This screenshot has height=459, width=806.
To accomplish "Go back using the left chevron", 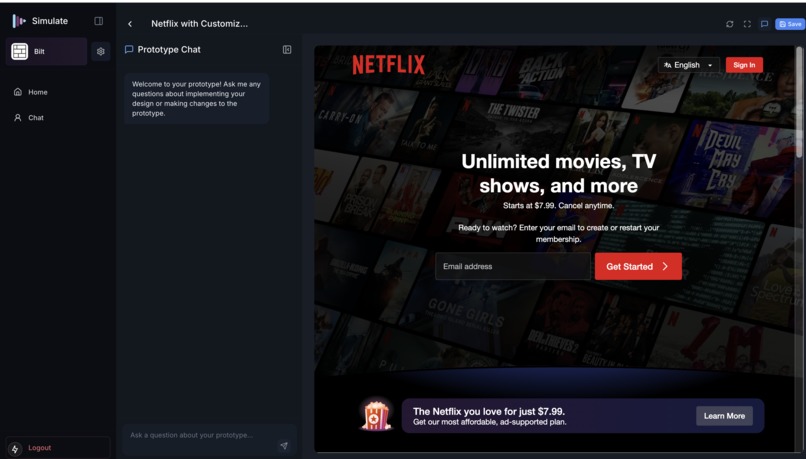I will coord(130,24).
